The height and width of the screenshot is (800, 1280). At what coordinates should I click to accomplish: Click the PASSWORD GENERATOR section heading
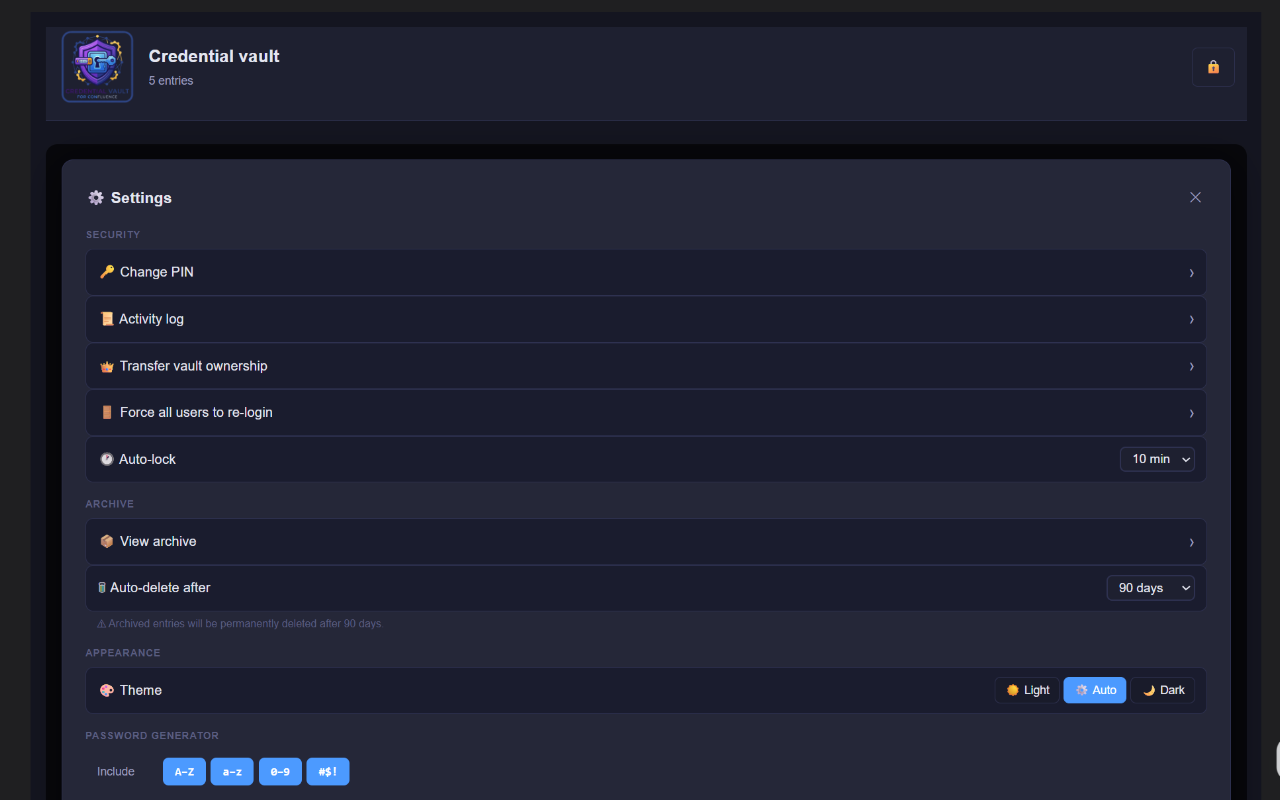coord(152,736)
